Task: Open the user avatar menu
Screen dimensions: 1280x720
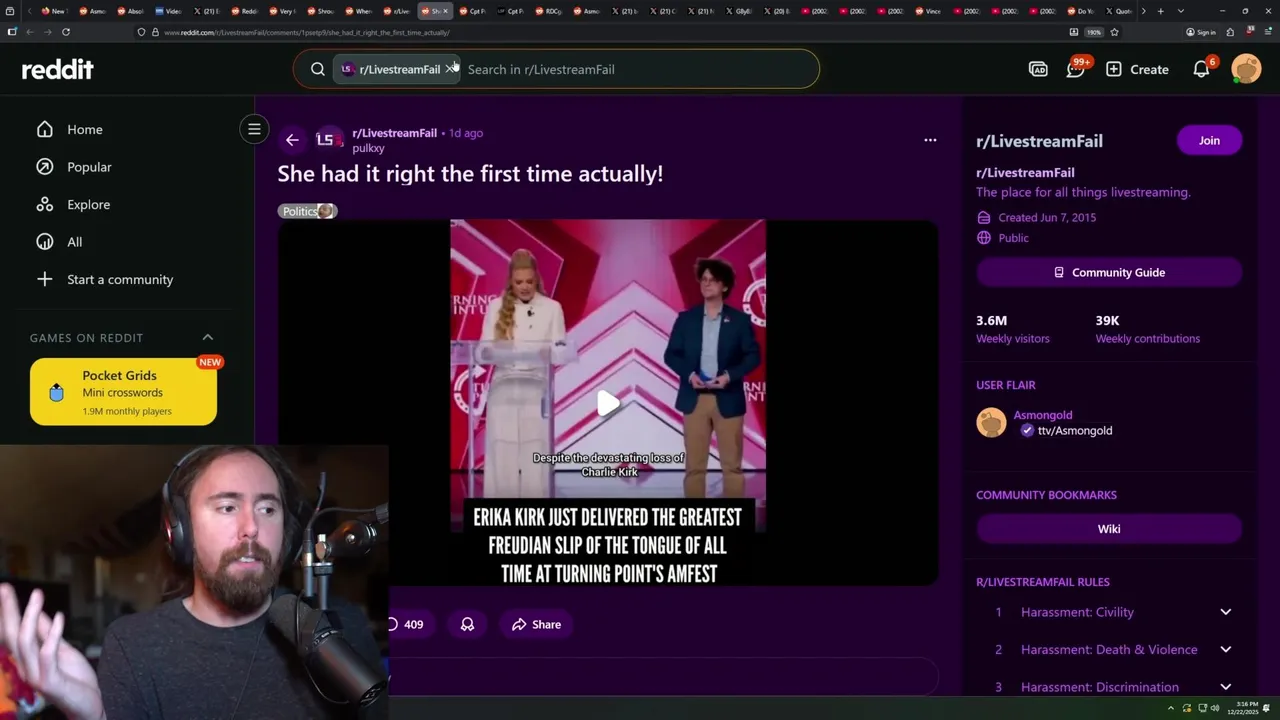Action: [1246, 69]
